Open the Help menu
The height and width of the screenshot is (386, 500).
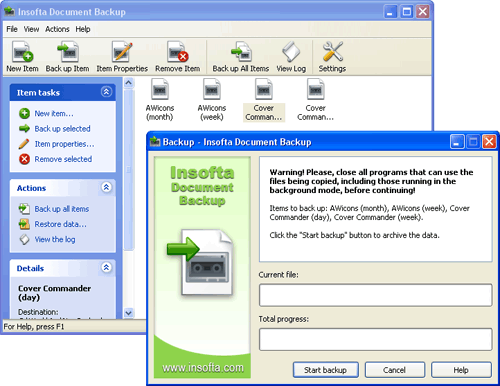coord(83,29)
